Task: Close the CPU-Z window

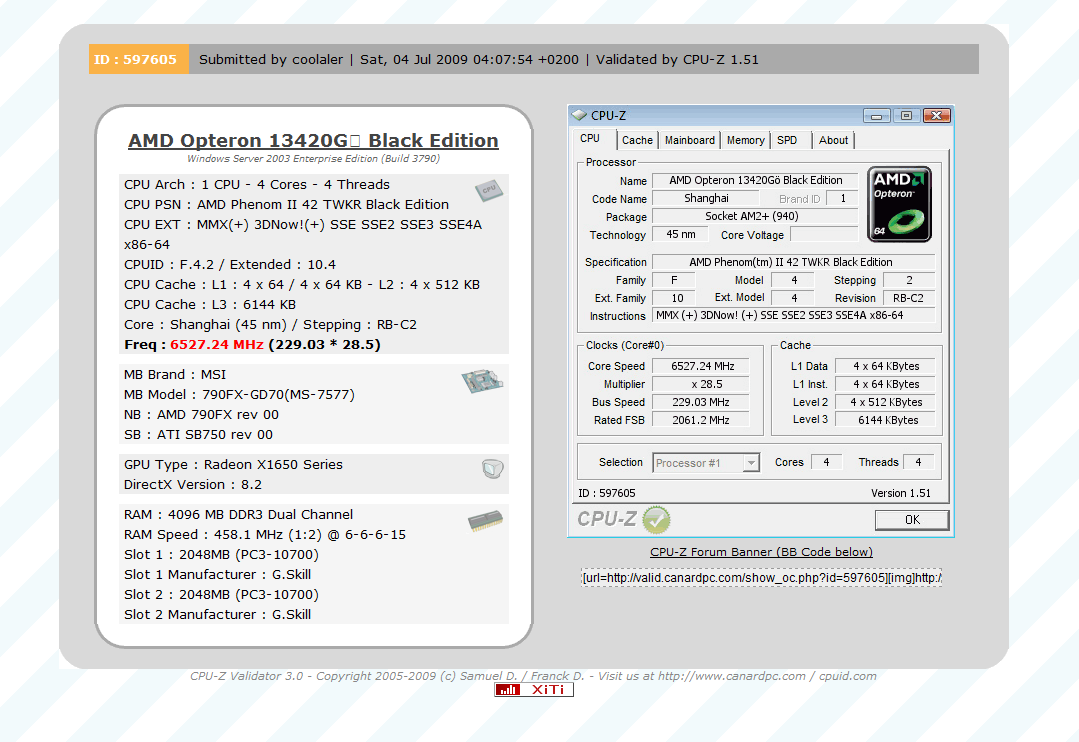Action: (x=937, y=116)
